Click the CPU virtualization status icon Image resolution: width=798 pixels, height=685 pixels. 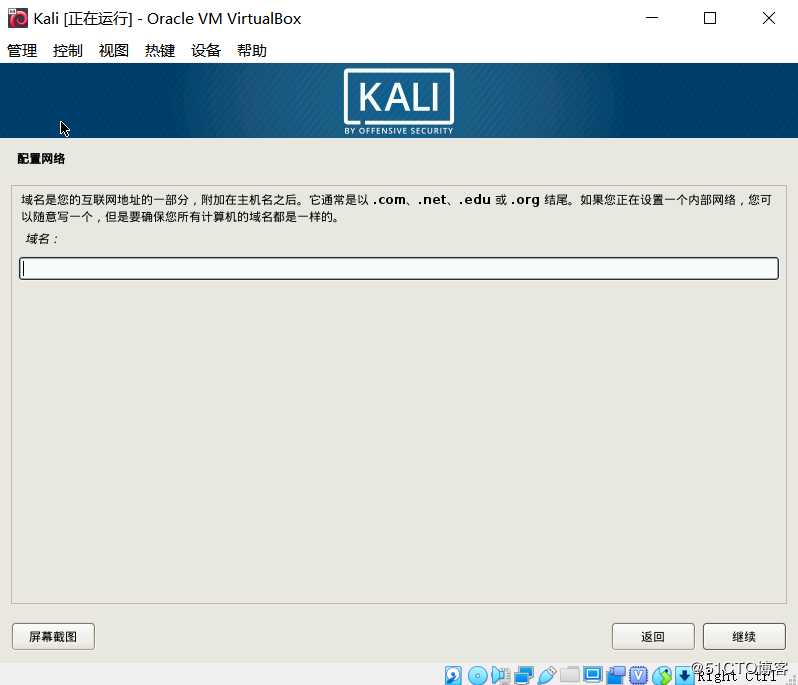click(638, 675)
